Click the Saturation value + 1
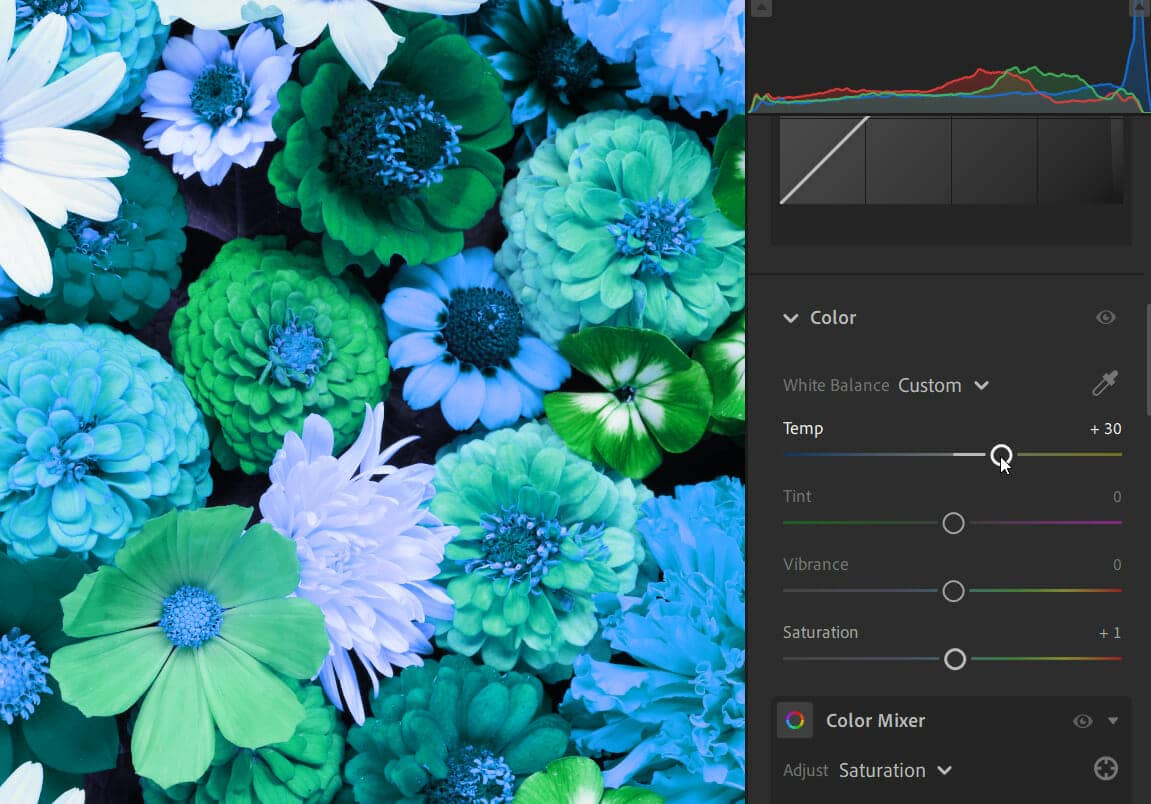This screenshot has width=1151, height=804. pyautogui.click(x=1110, y=633)
